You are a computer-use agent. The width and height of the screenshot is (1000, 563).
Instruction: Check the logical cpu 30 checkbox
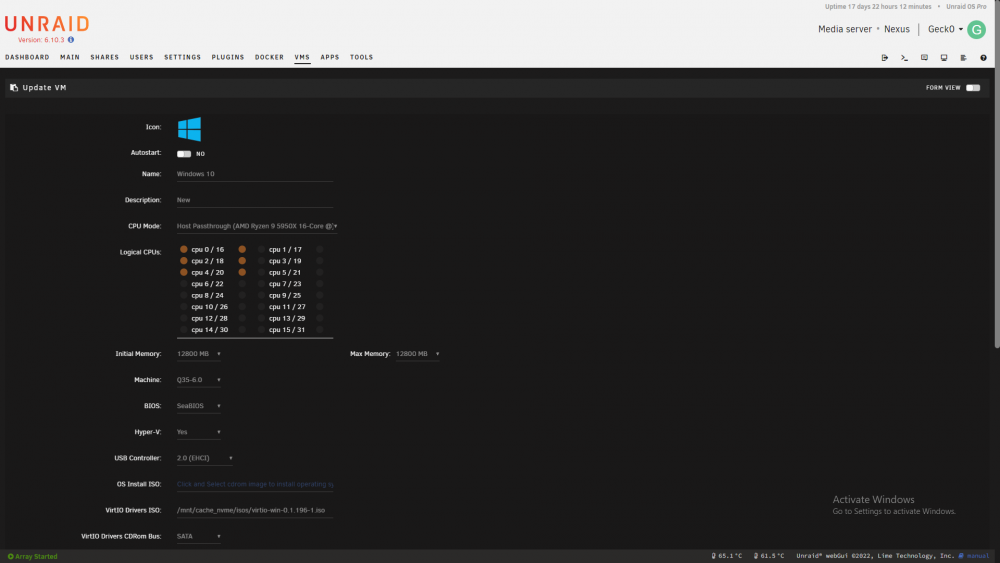tap(242, 330)
